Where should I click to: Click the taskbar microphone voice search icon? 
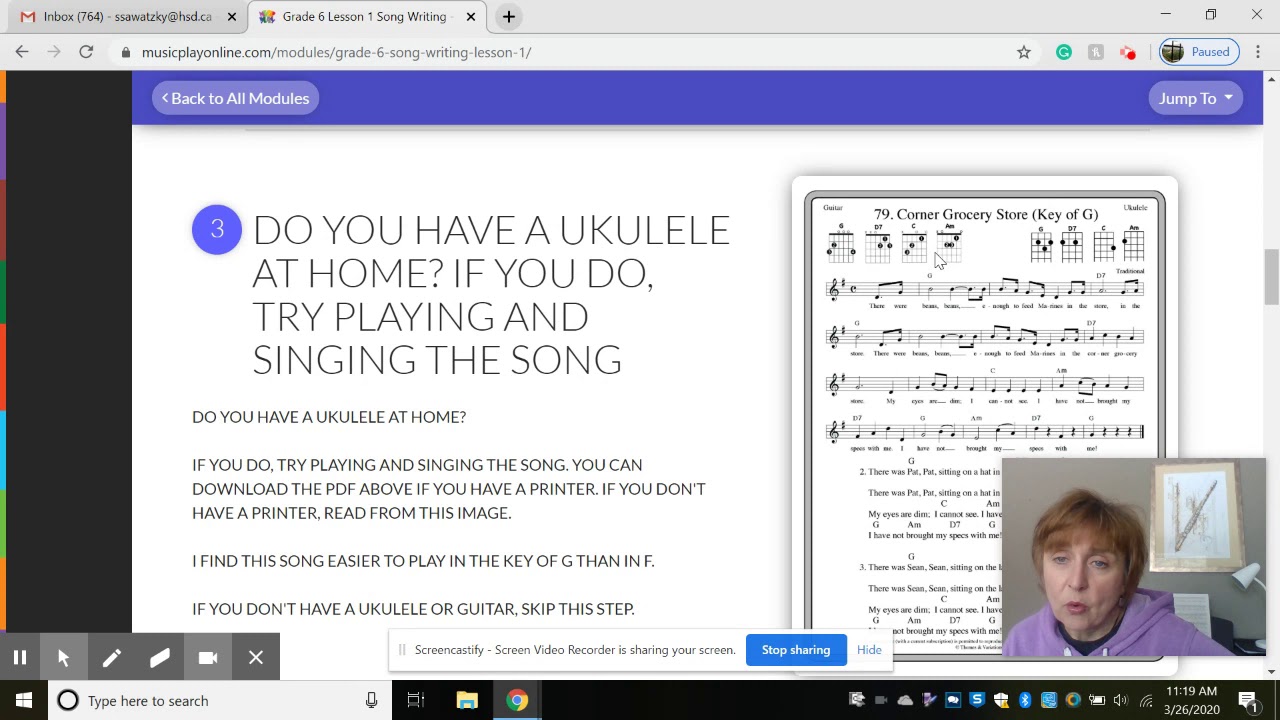pyautogui.click(x=371, y=700)
